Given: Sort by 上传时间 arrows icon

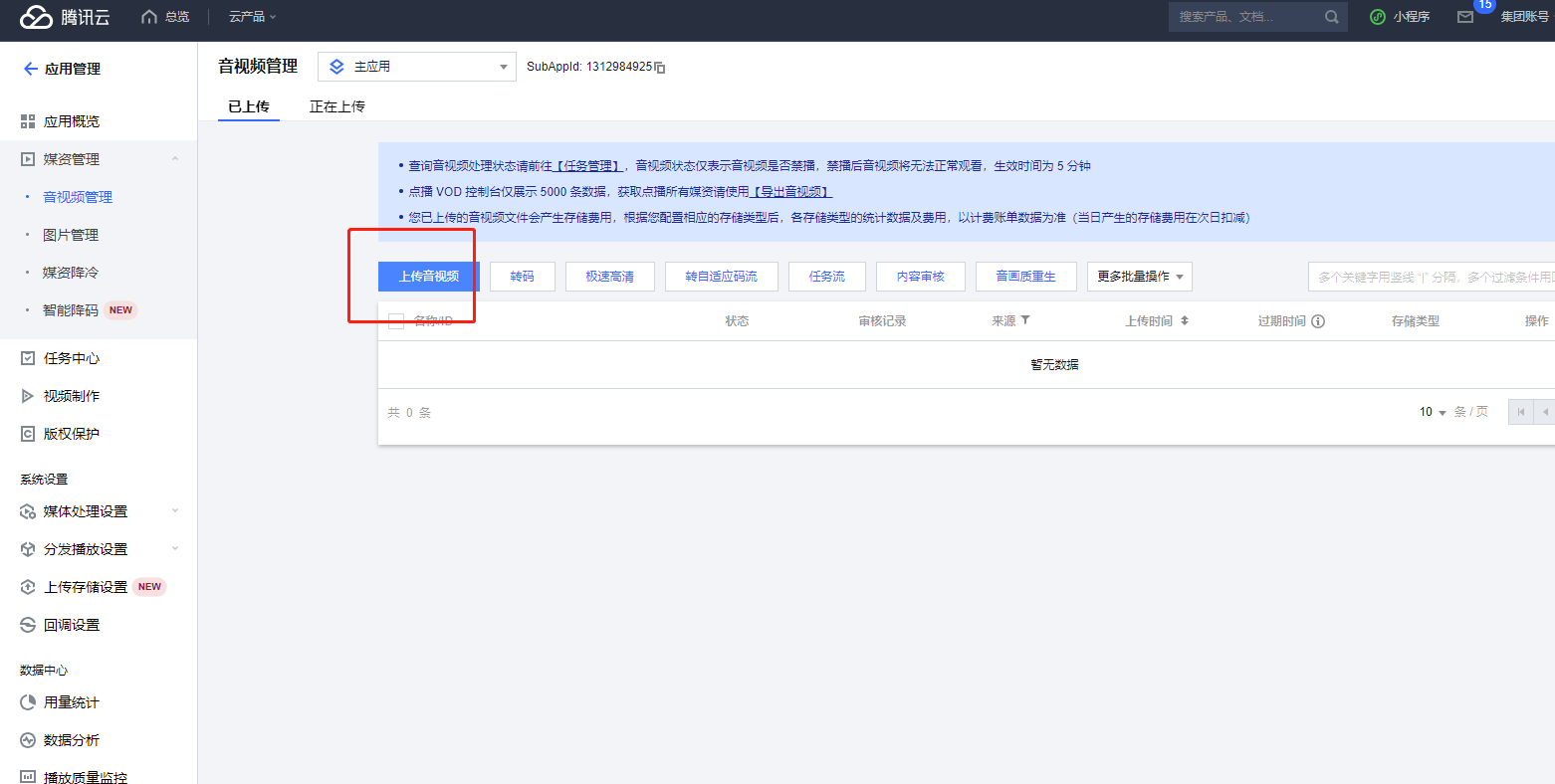Looking at the screenshot, I should pyautogui.click(x=1184, y=320).
